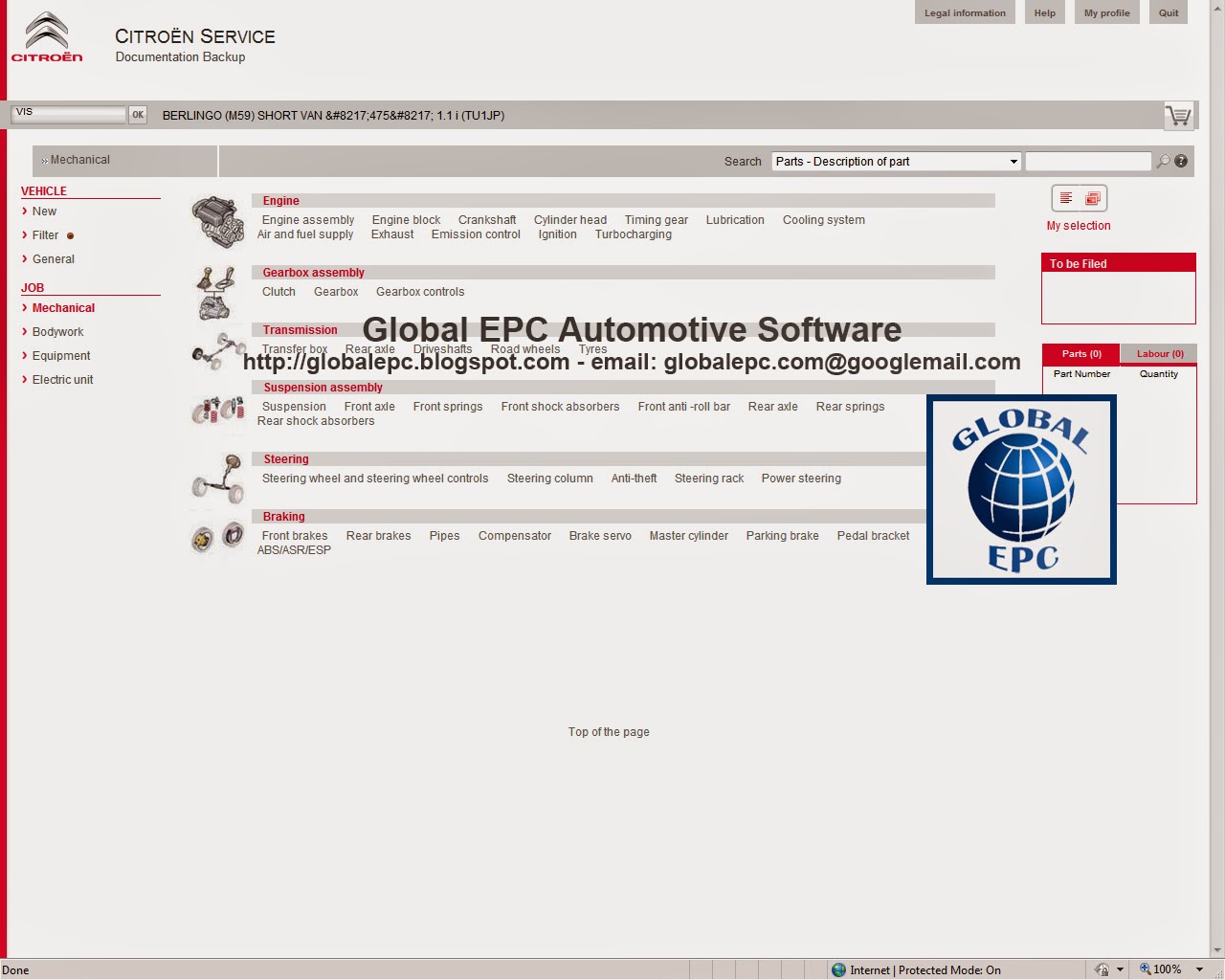The width and height of the screenshot is (1225, 980).
Task: Open Electric unit under Job
Action: click(x=62, y=380)
